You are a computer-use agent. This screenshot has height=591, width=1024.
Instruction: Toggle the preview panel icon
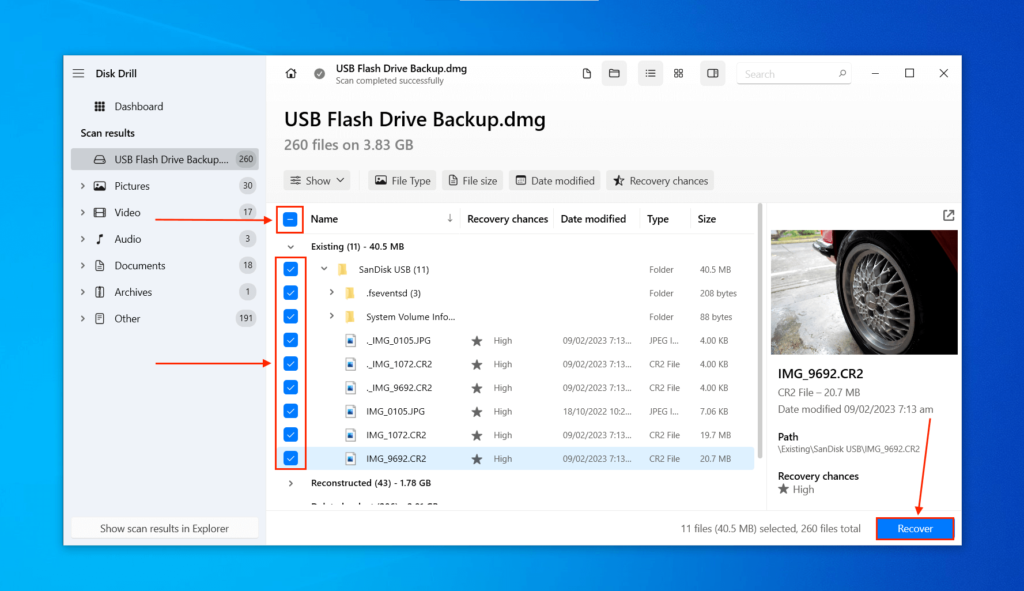point(712,73)
